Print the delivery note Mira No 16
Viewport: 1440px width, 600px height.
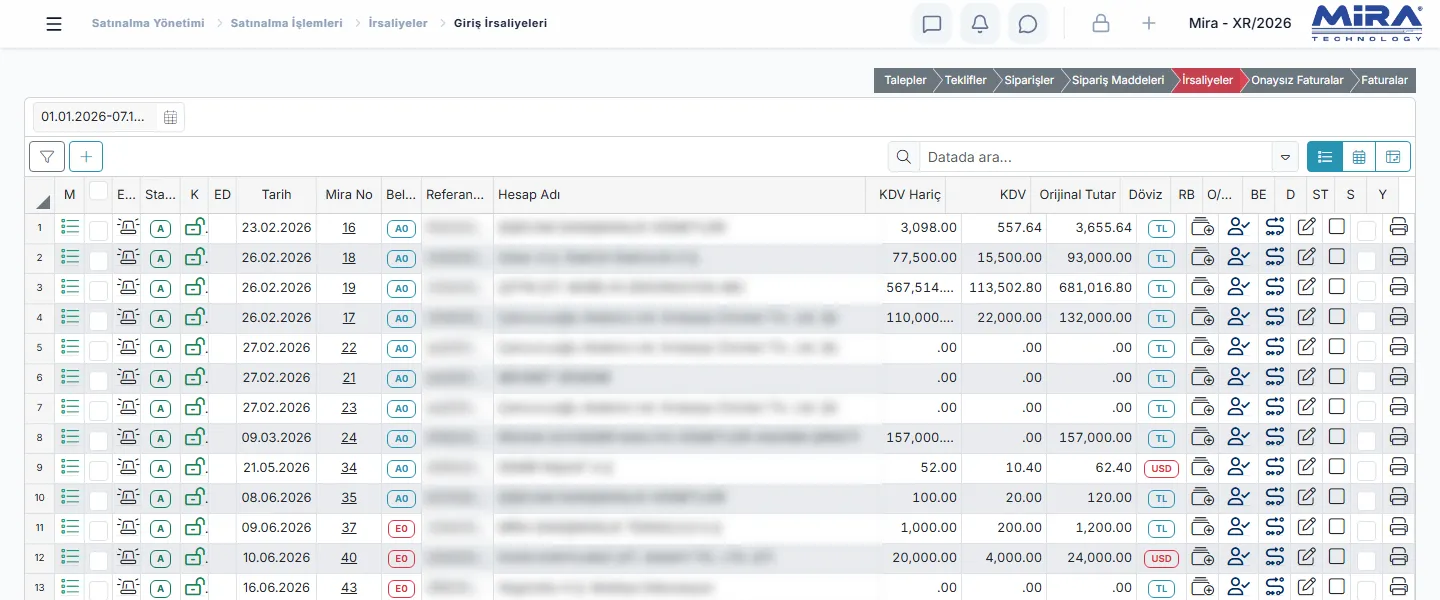coord(1399,228)
